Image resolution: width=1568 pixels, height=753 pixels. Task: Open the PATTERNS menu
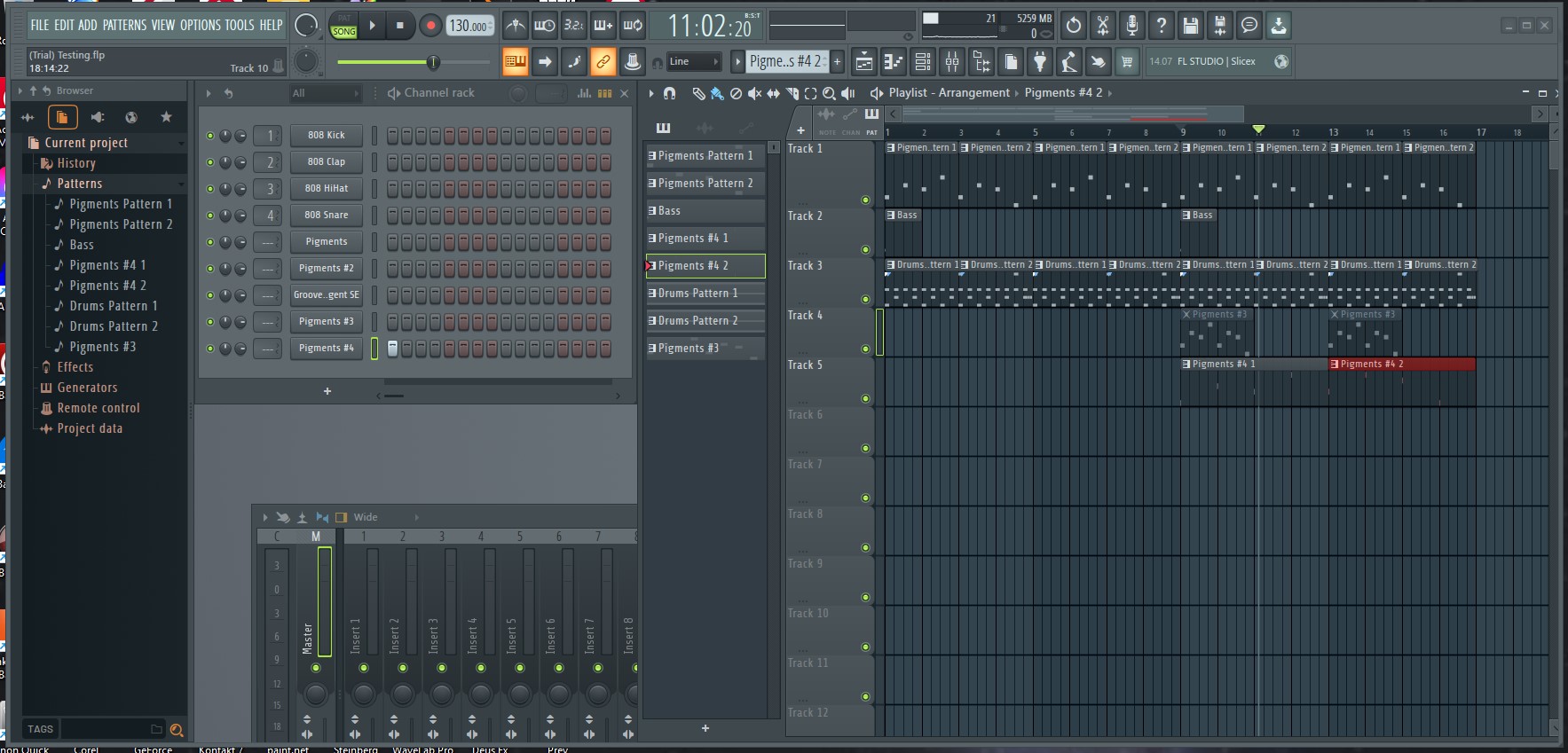[x=124, y=25]
